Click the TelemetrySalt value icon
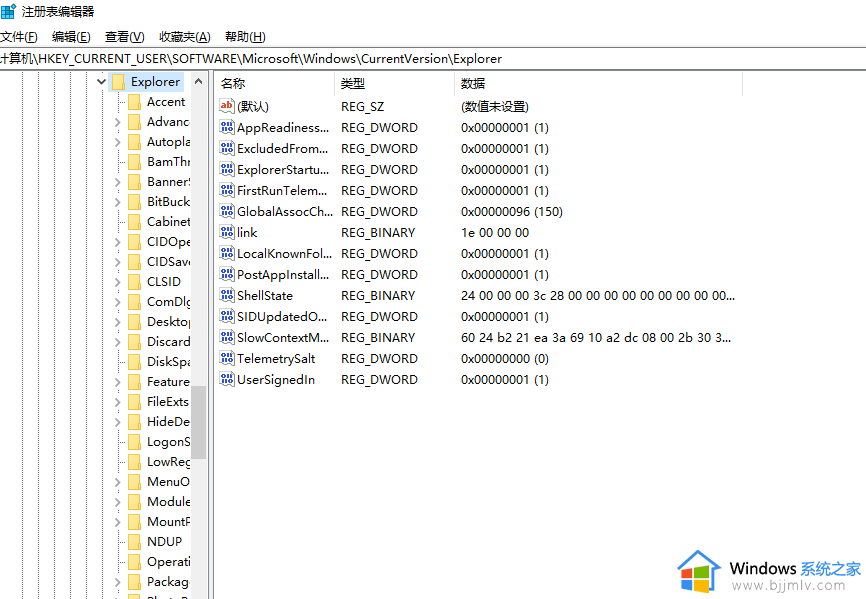 coord(227,358)
